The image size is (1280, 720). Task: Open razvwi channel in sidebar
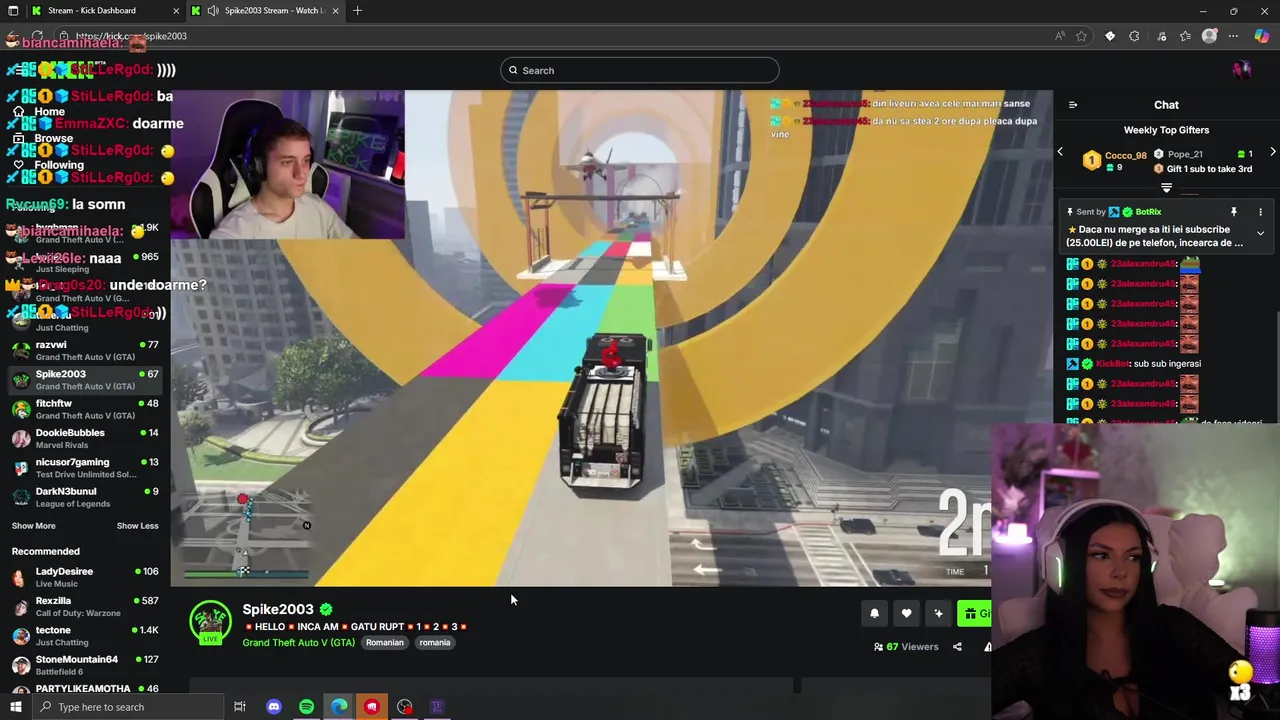tap(85, 351)
